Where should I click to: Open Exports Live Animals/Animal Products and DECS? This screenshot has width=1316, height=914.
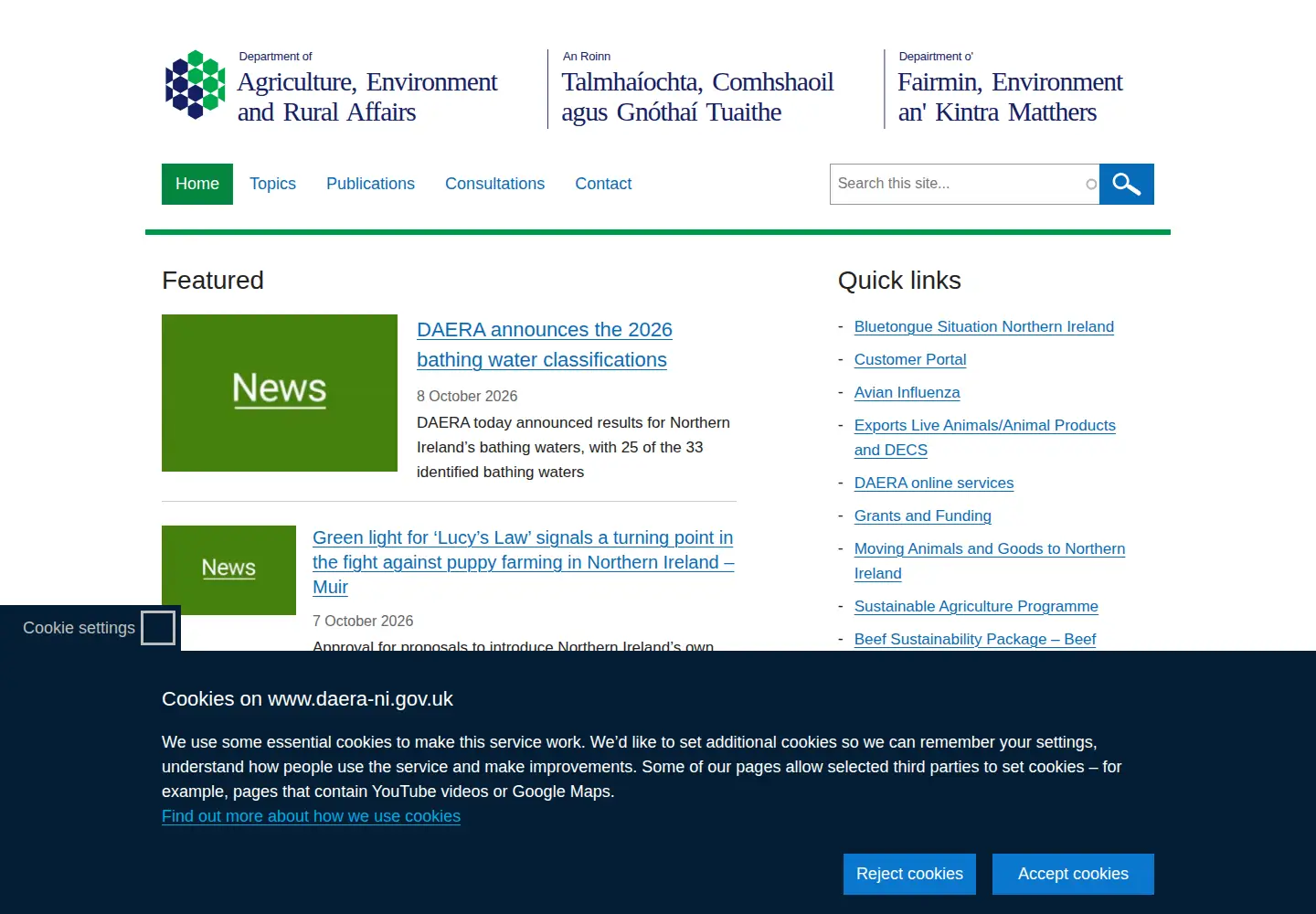click(985, 437)
